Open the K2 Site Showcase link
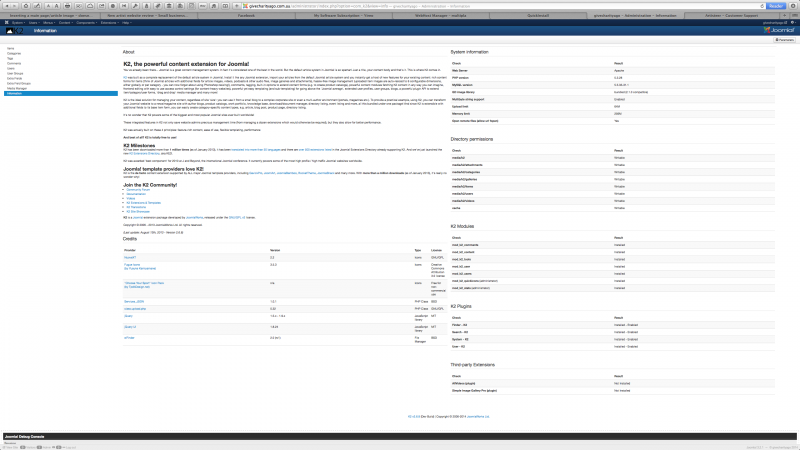Screen dimensions: 800x450 click(x=138, y=211)
